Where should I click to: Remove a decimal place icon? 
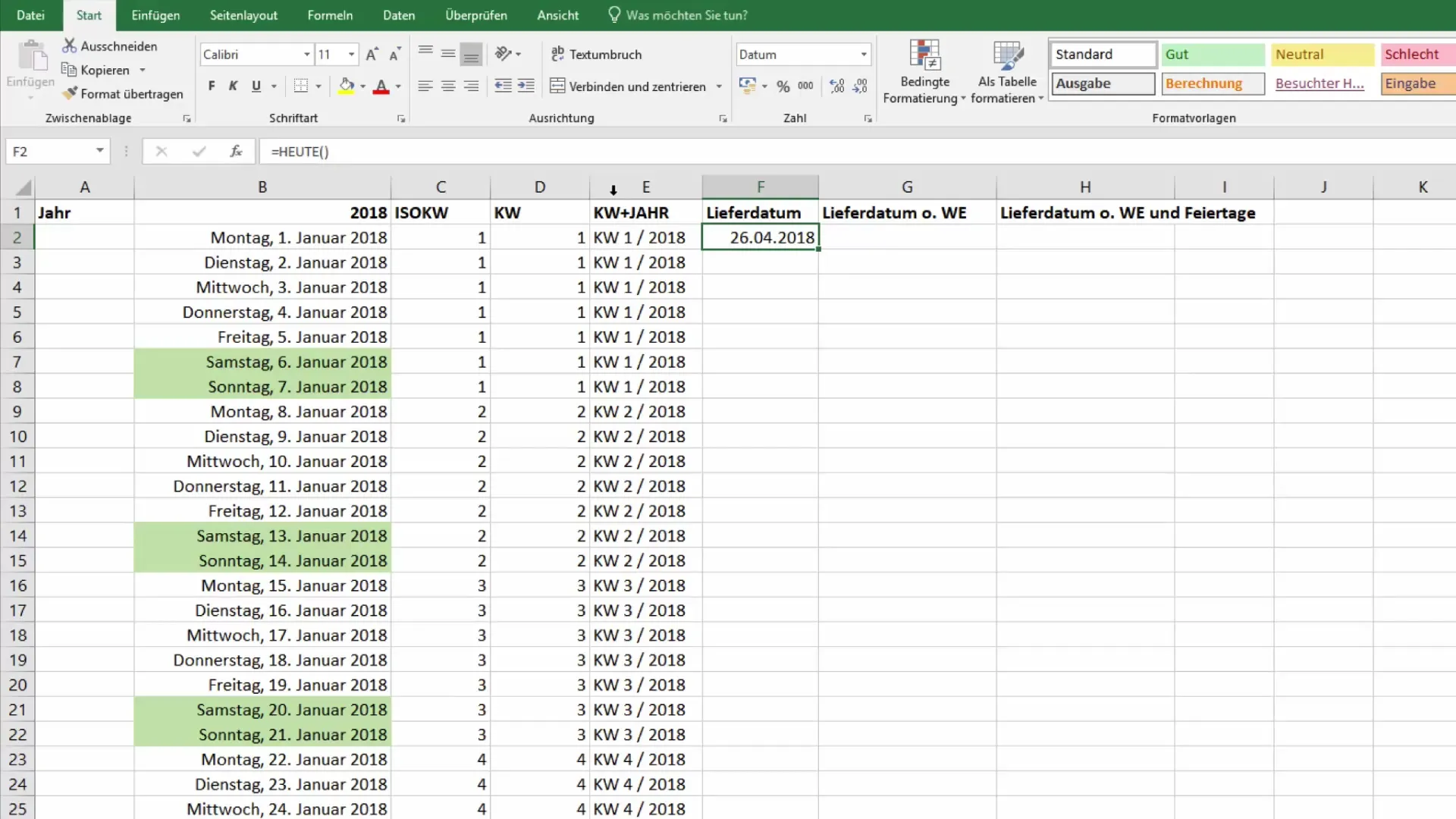coord(860,86)
